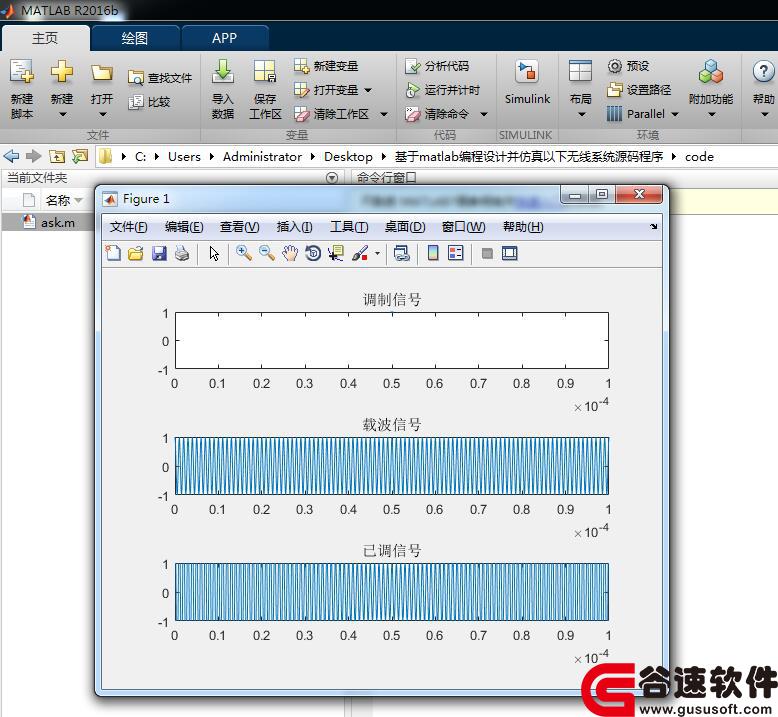Open the Help (帮助) menu in Figure 1
778x717 pixels.
pos(523,227)
